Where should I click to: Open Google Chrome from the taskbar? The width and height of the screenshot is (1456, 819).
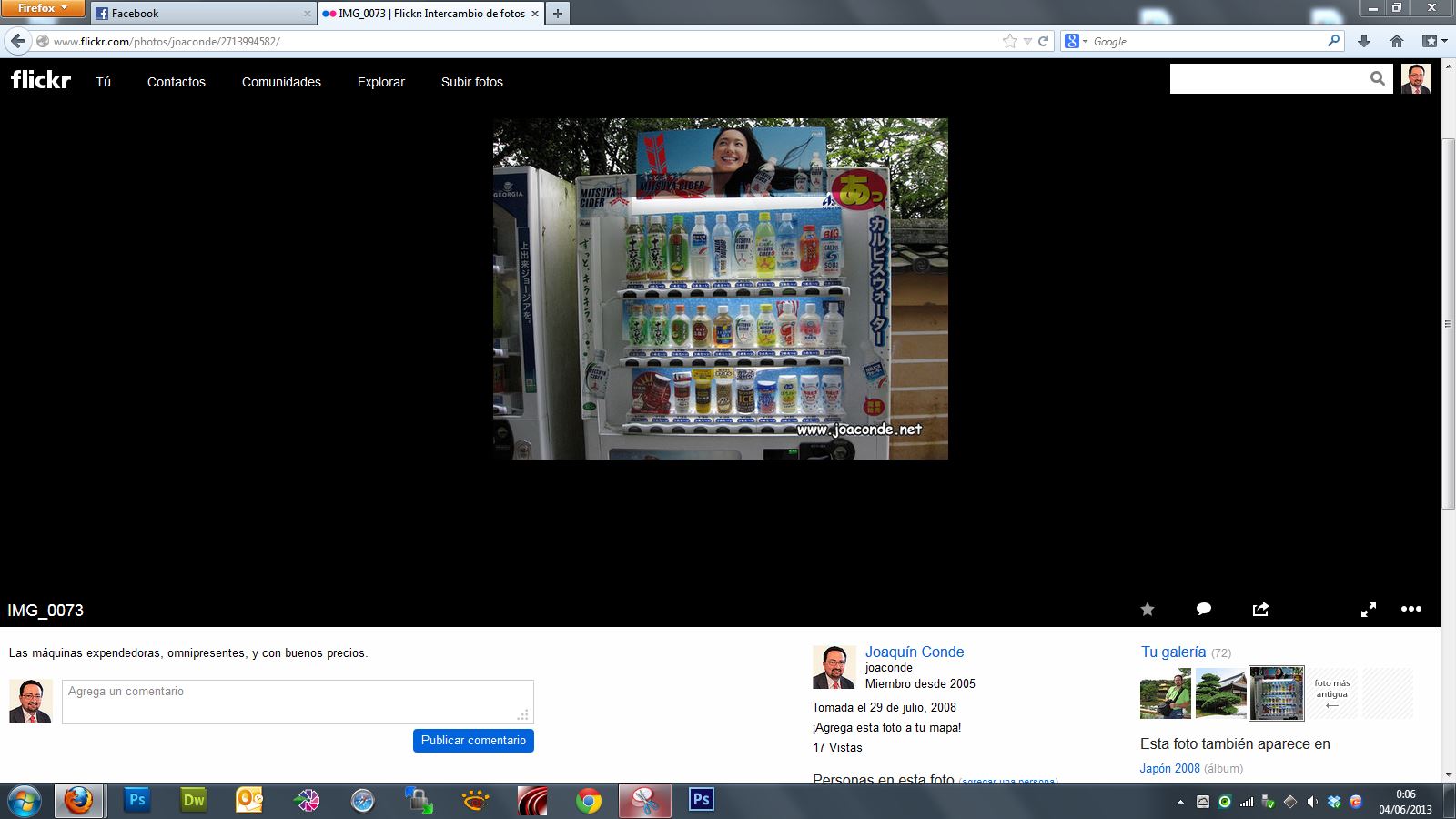pyautogui.click(x=589, y=801)
